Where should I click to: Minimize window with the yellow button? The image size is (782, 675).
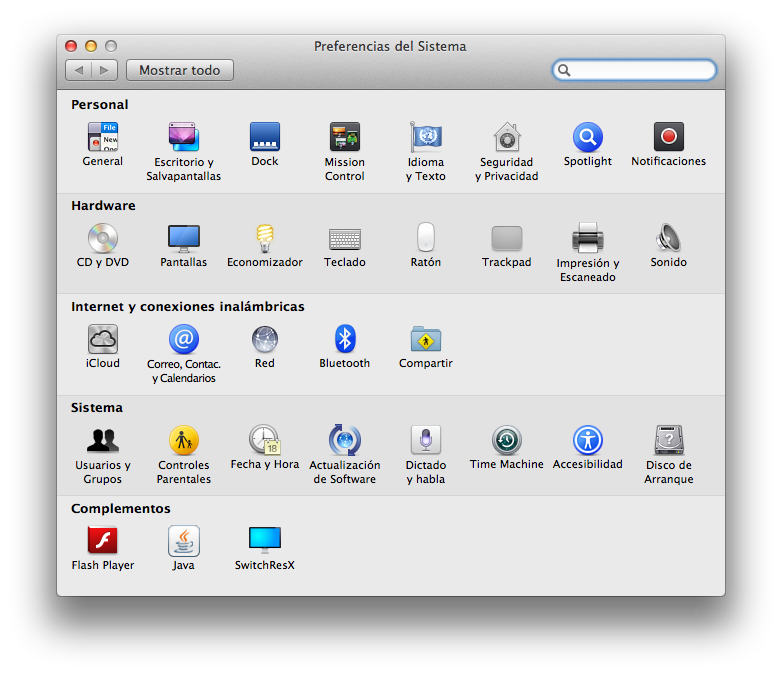click(91, 46)
